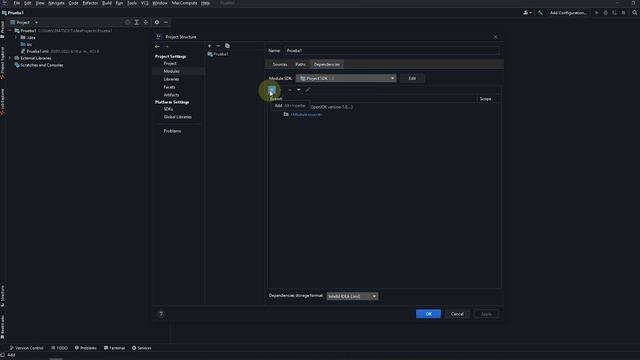The height and width of the screenshot is (360, 640).
Task: Open the File menu
Action: tap(17, 3)
